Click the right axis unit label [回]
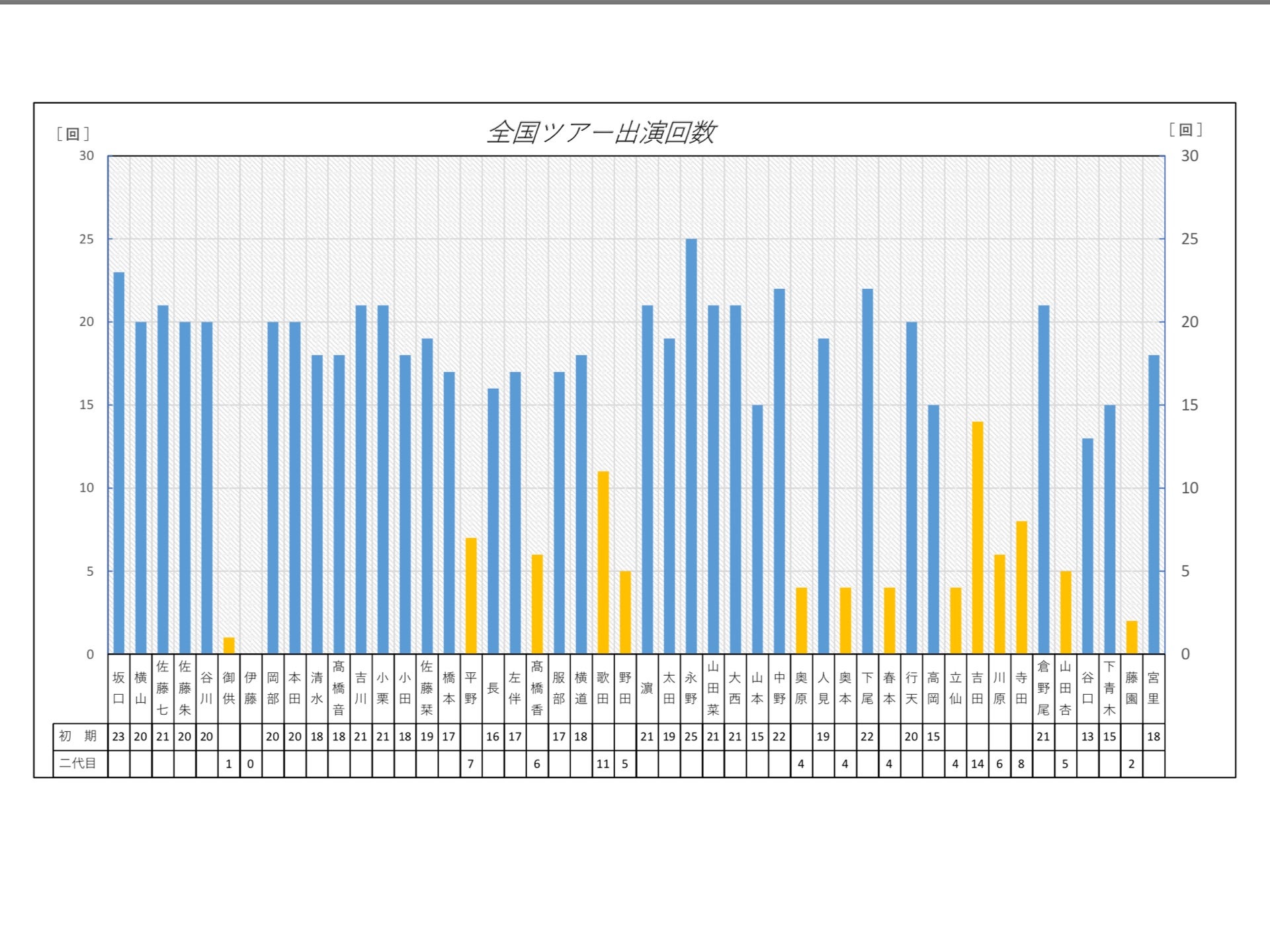Screen dimensions: 1270x952 (x=1185, y=130)
